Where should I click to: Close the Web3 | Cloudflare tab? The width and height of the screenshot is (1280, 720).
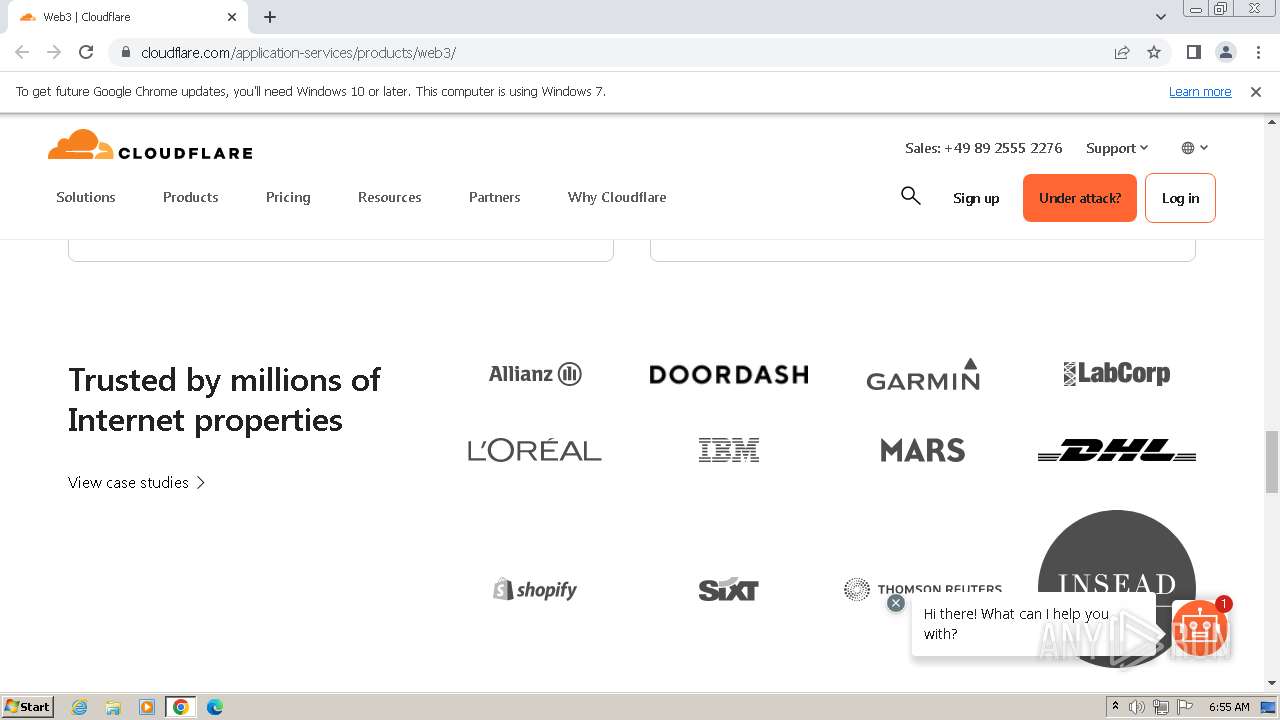(x=232, y=17)
